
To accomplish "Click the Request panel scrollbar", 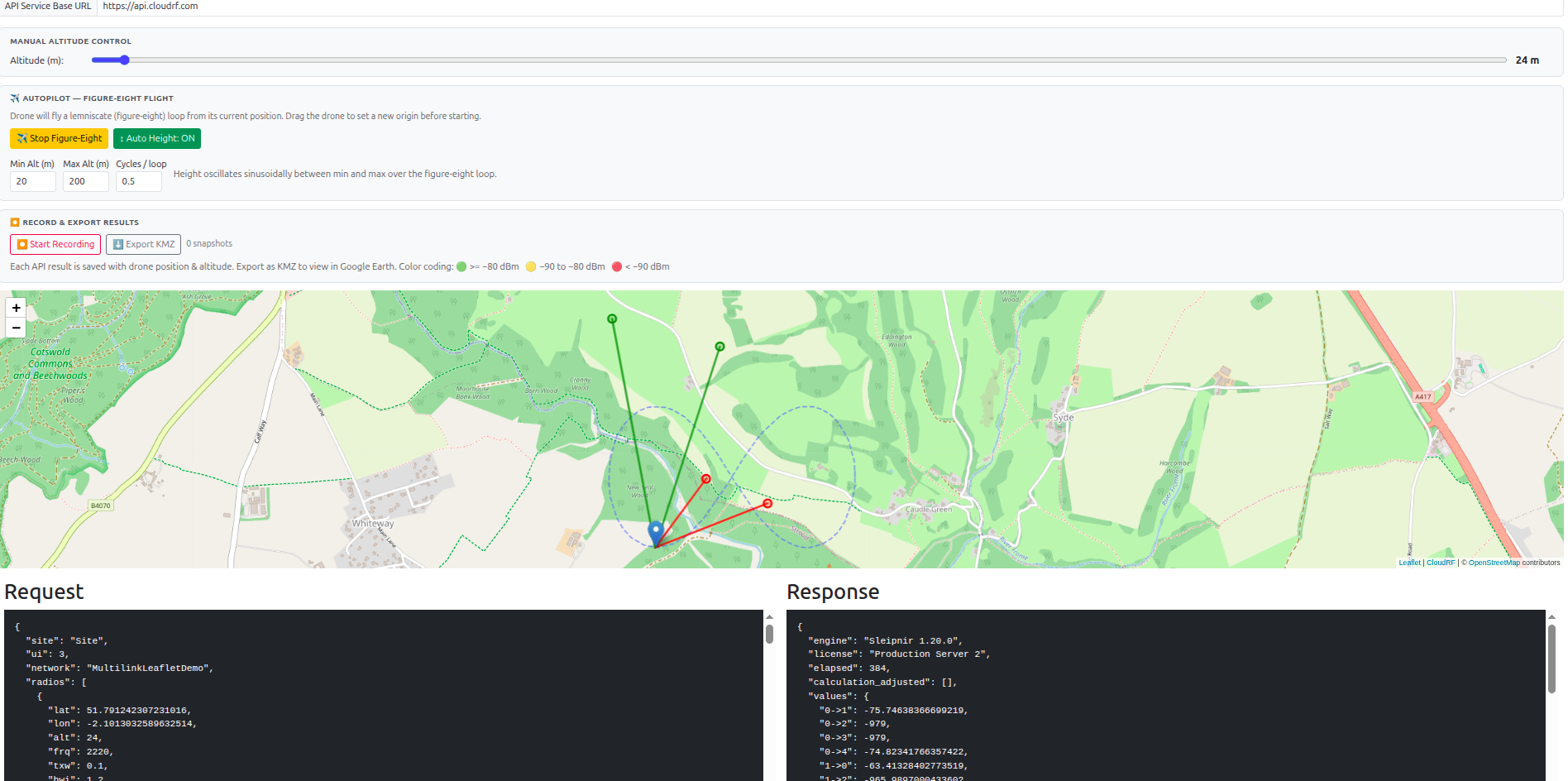I will coord(769,634).
